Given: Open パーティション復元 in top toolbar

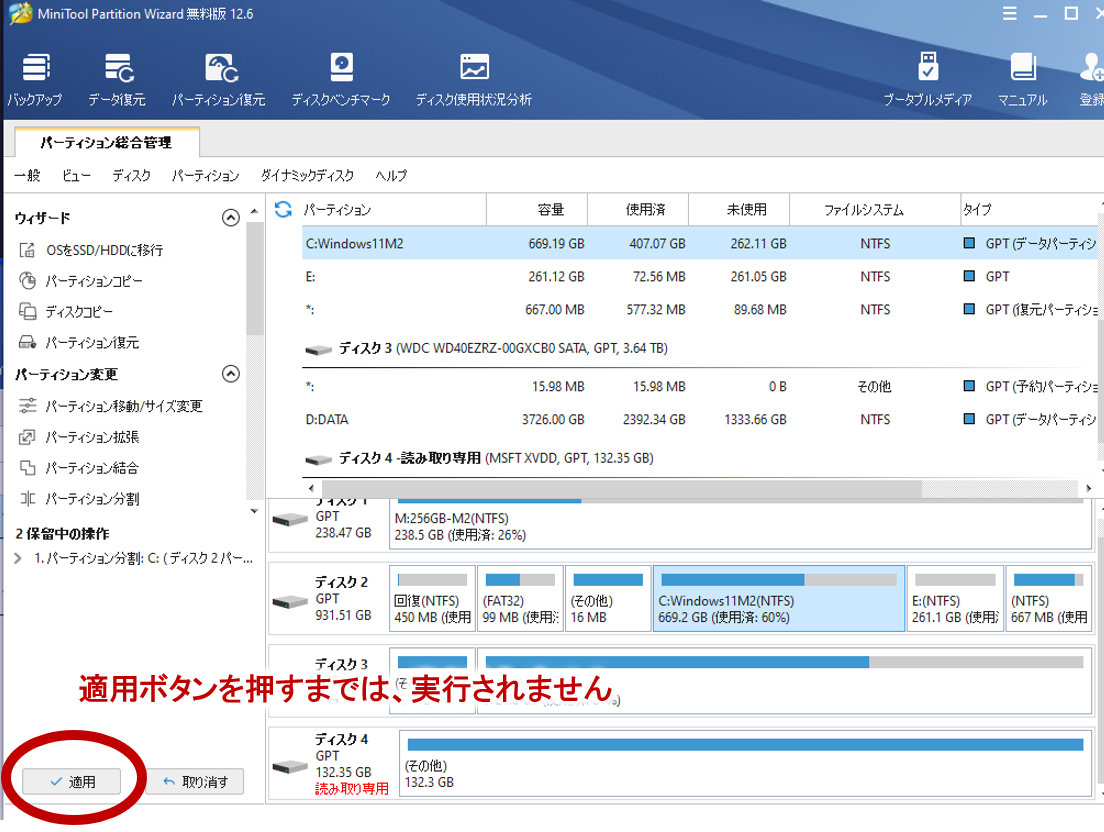Looking at the screenshot, I should click(219, 80).
